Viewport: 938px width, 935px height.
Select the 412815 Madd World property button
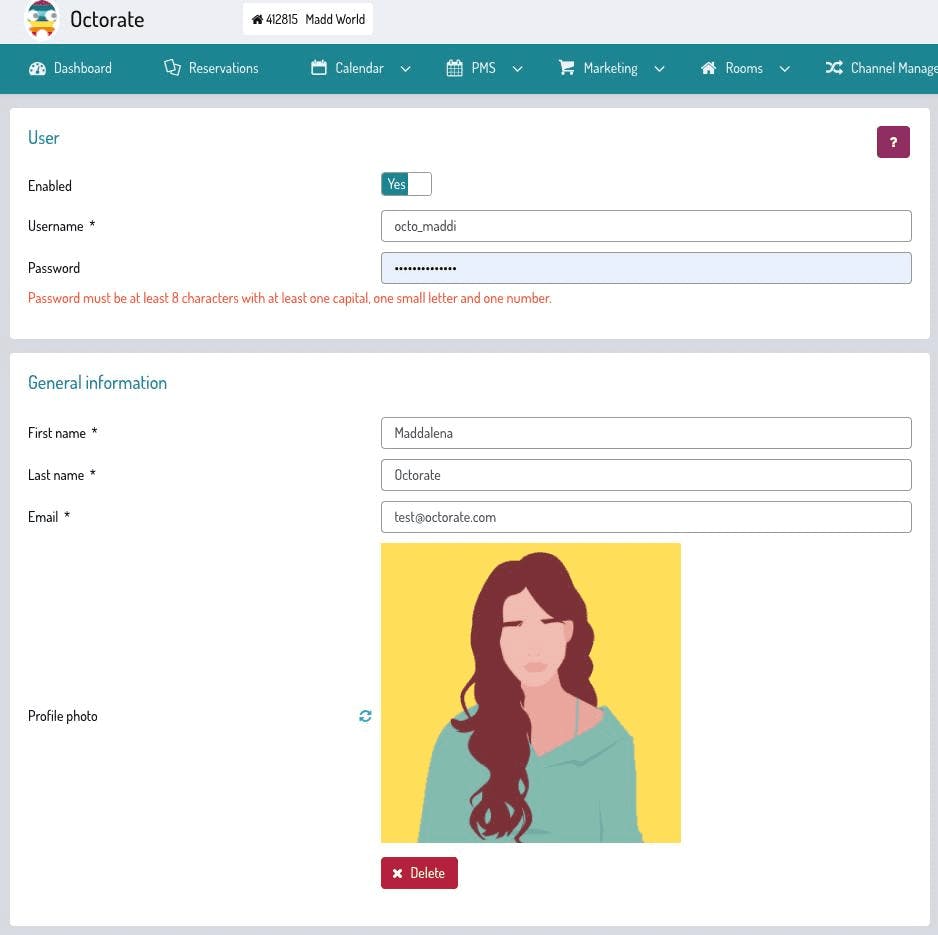(308, 19)
